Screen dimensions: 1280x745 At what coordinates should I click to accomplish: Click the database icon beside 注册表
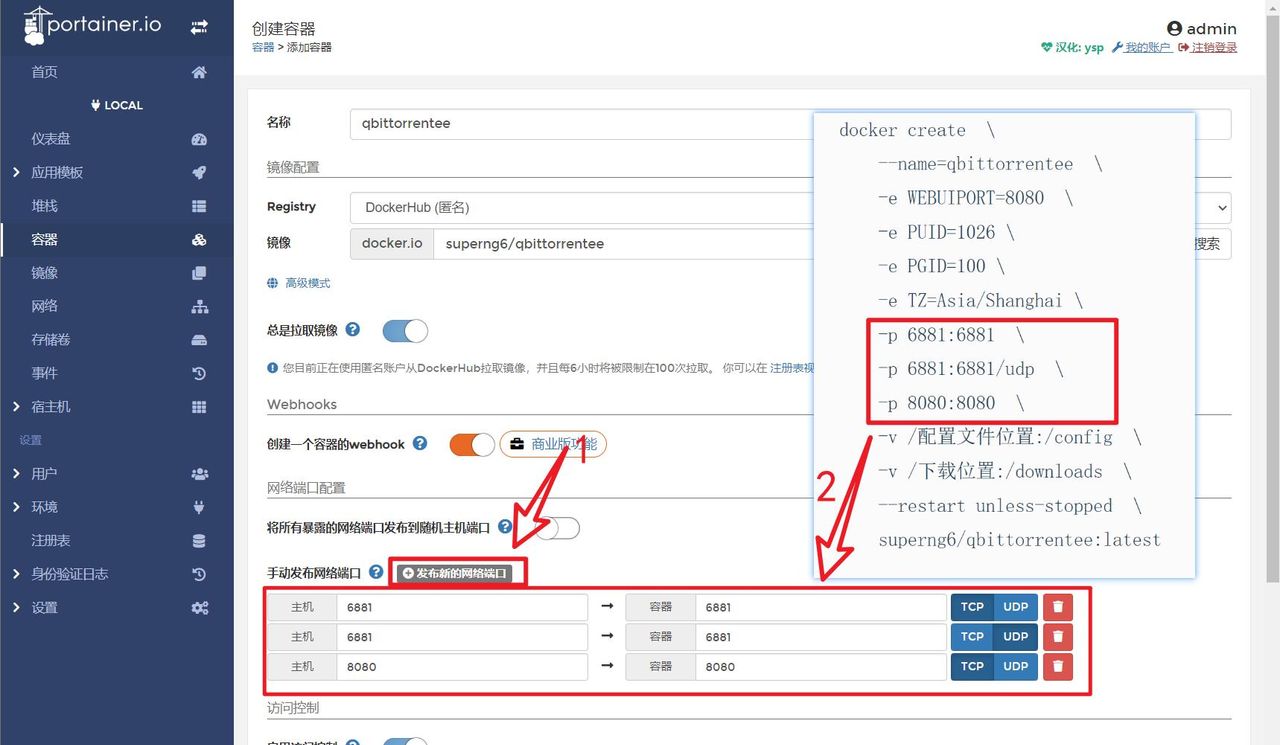(199, 541)
